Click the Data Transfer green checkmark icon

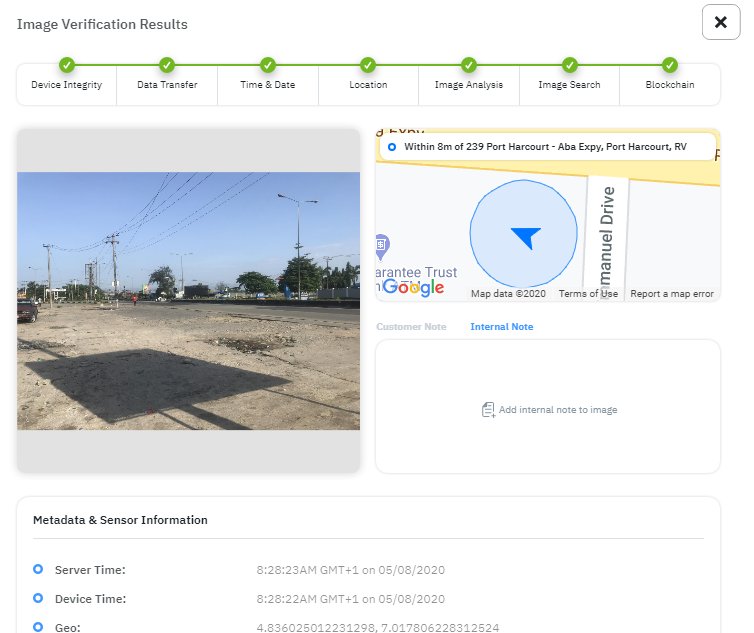tap(167, 64)
